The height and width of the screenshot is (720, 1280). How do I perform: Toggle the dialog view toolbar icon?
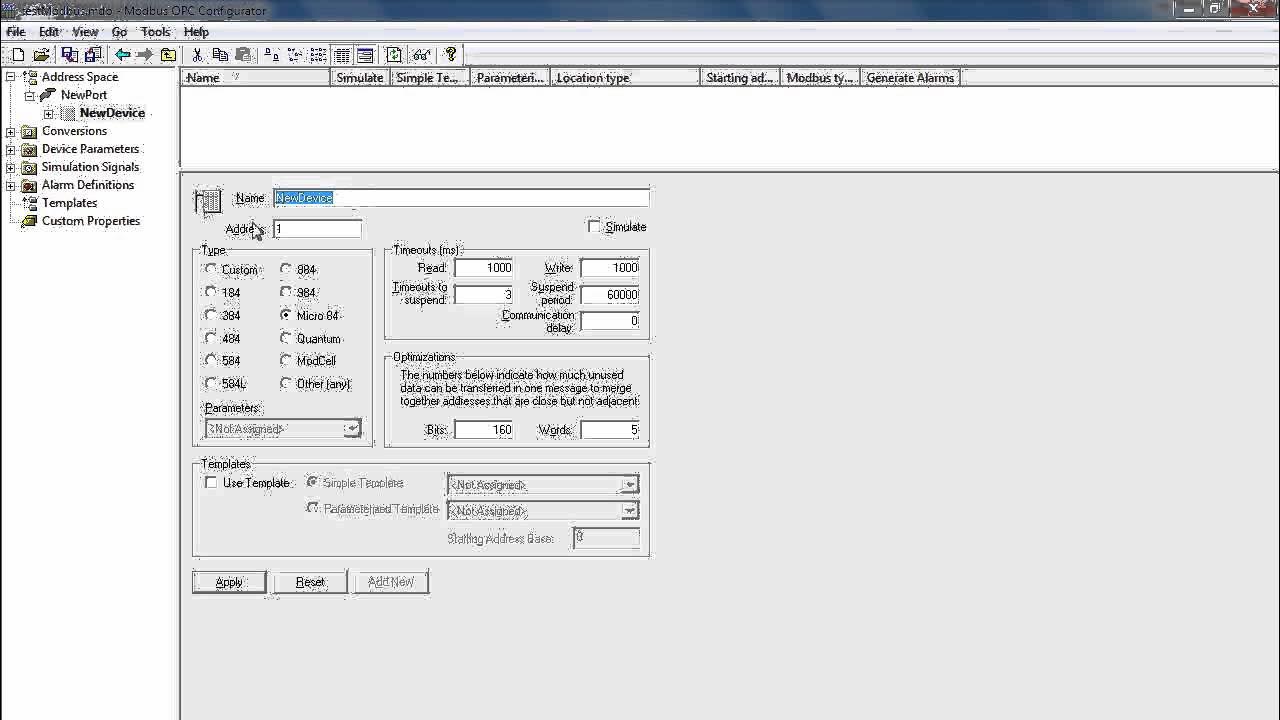(x=365, y=55)
